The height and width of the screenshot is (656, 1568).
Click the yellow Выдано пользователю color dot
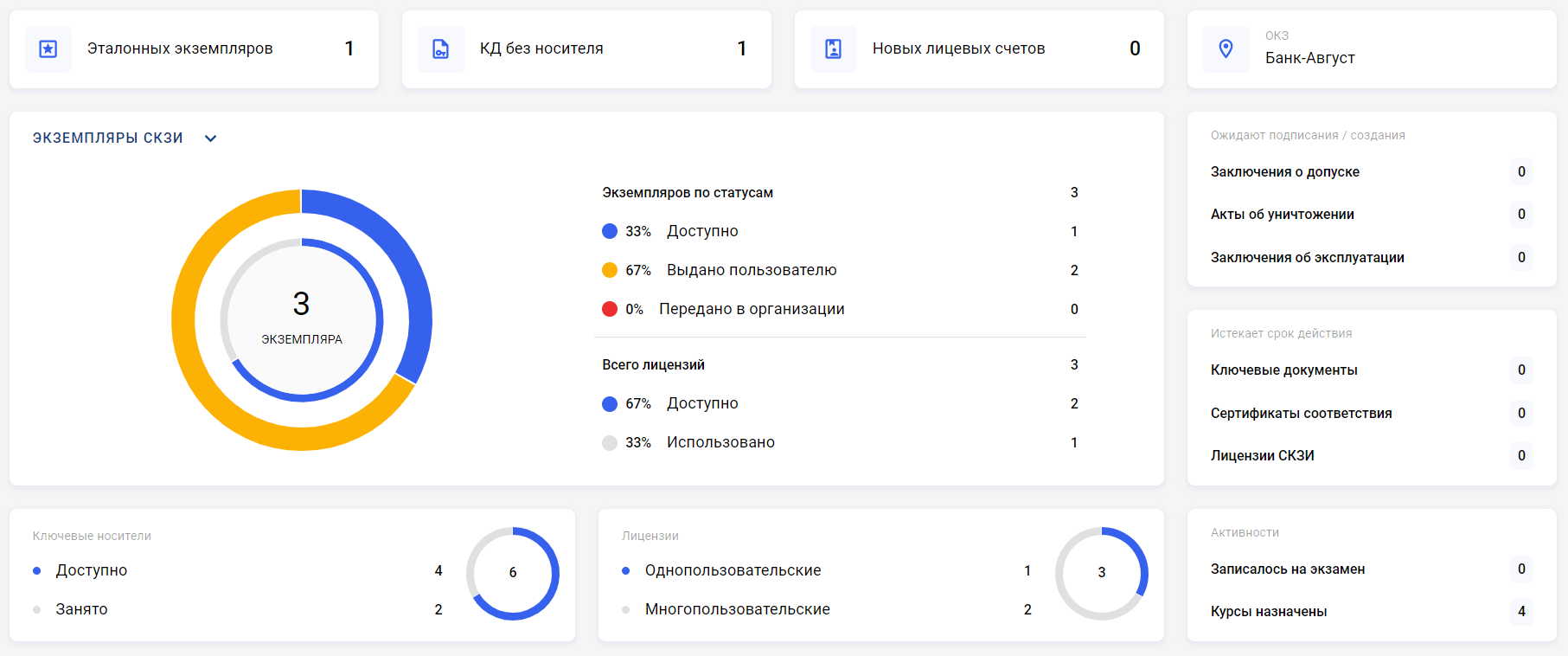(610, 270)
